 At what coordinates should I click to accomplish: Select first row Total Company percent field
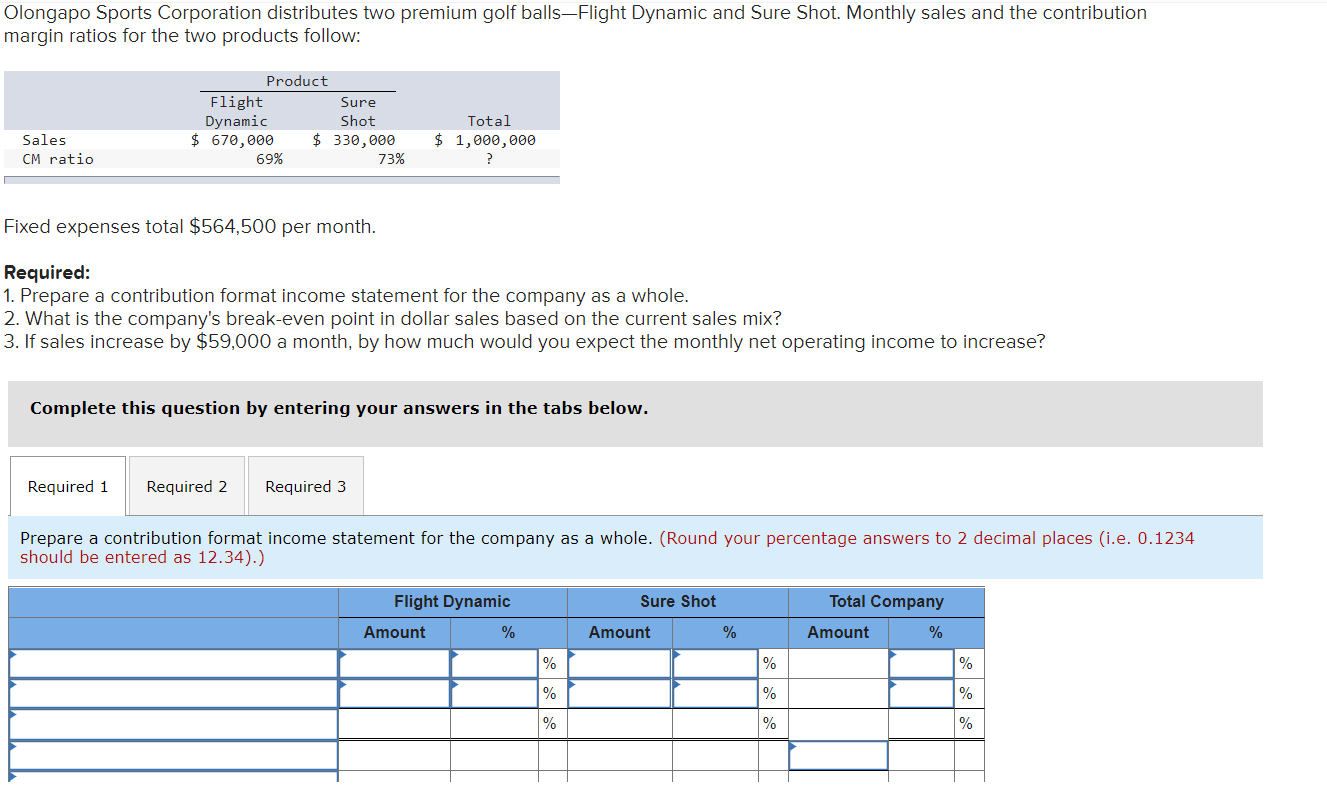tap(921, 664)
